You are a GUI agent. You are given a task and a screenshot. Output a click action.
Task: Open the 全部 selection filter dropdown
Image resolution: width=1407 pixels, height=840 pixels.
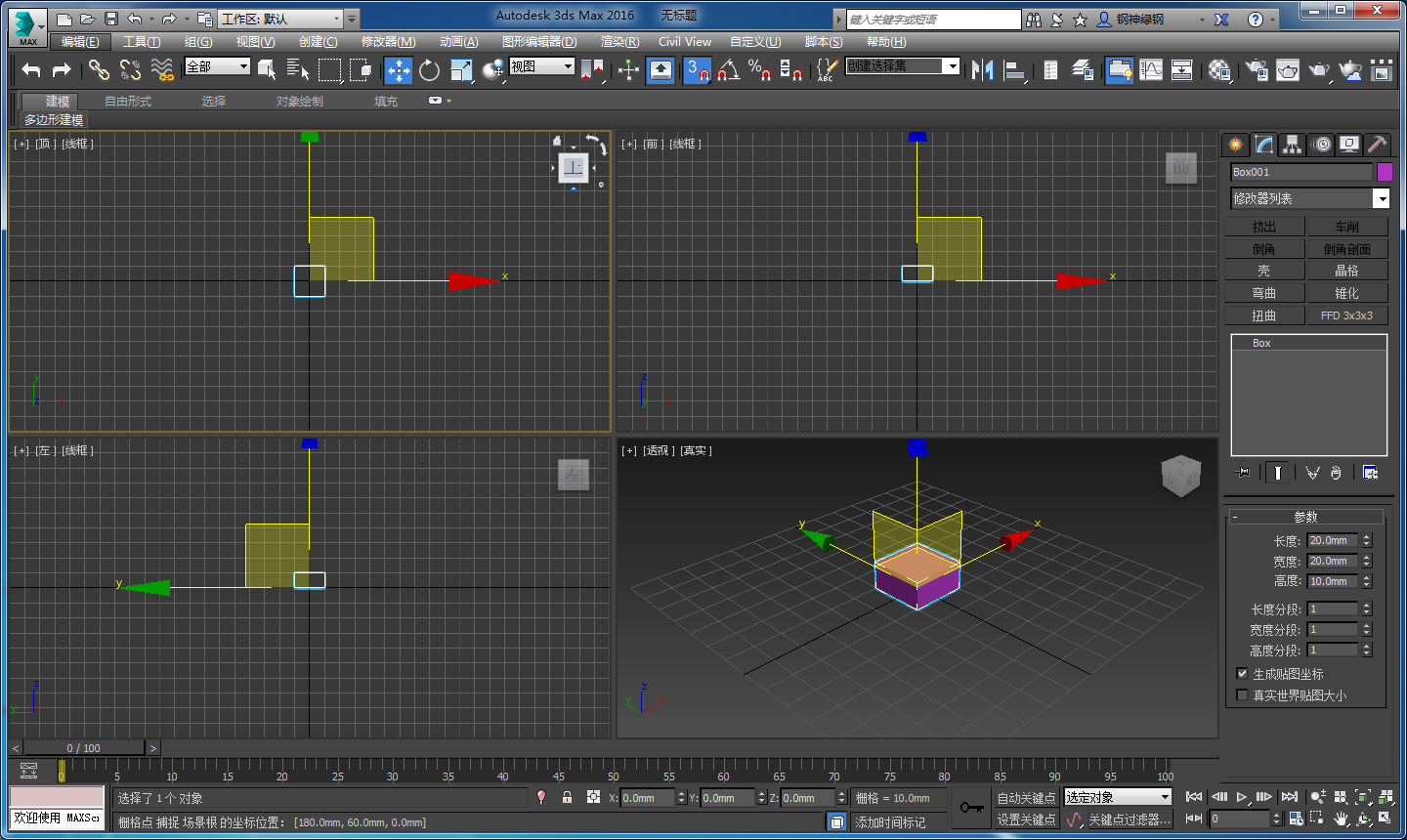pyautogui.click(x=218, y=65)
